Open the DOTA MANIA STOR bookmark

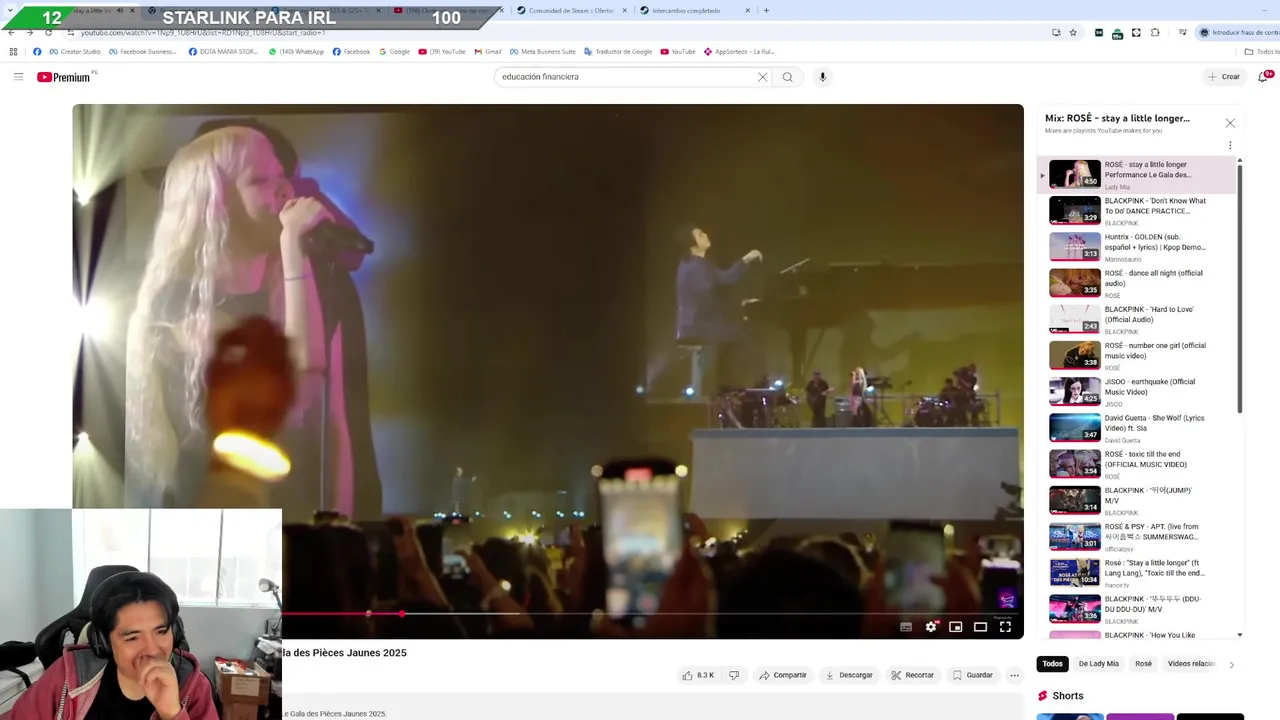point(223,52)
